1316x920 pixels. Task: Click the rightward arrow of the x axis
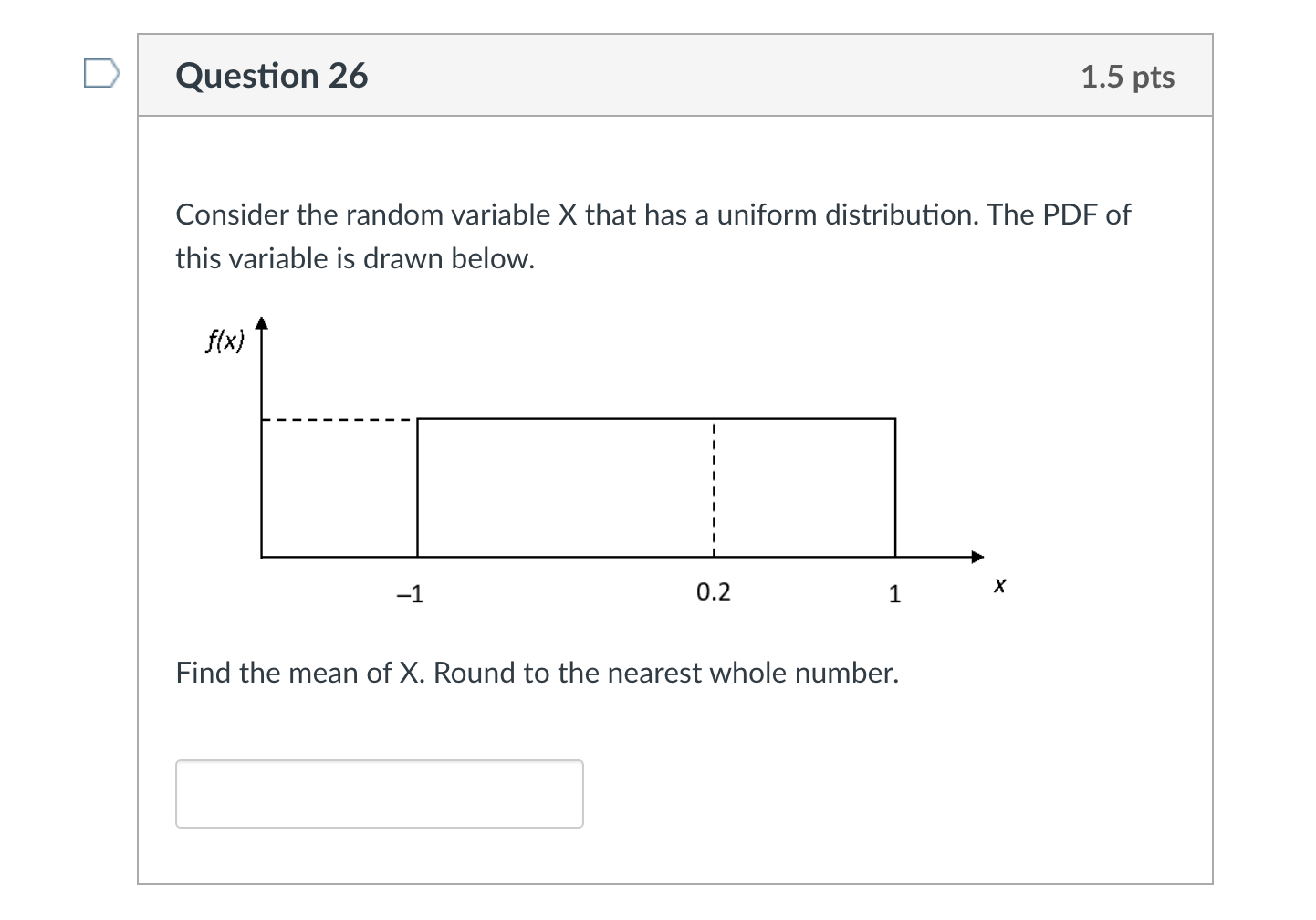tap(978, 555)
